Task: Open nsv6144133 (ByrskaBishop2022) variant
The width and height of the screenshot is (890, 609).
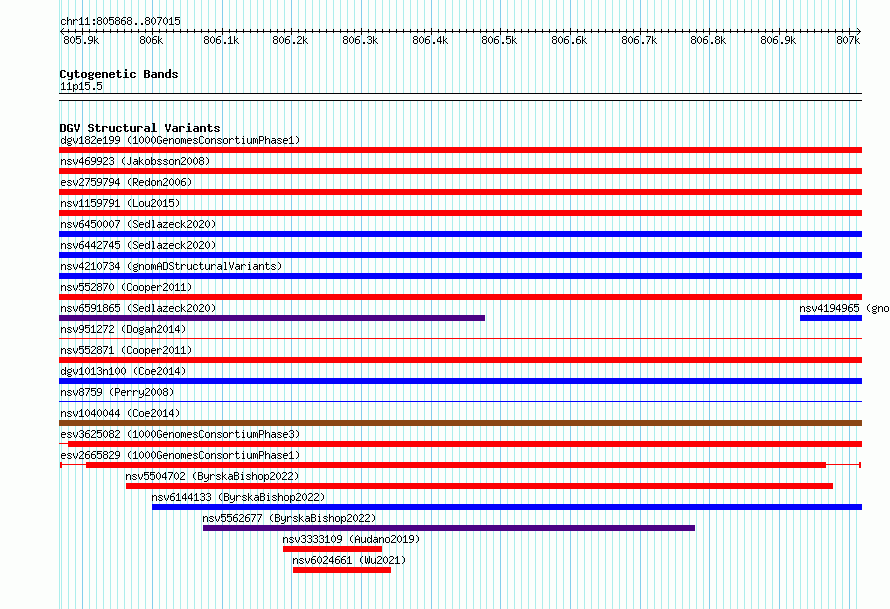Action: [x=238, y=497]
